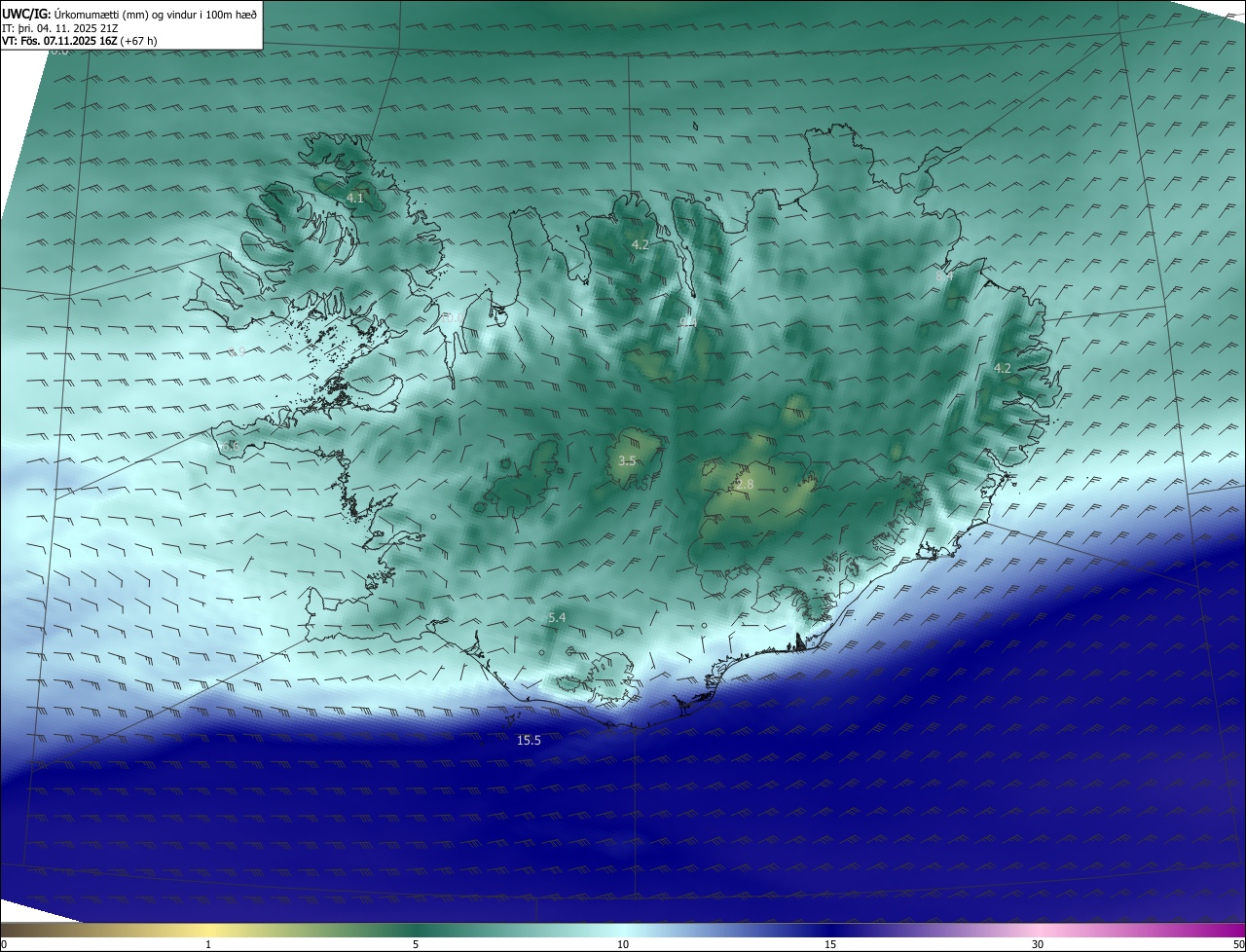The image size is (1246, 952).
Task: Click the 8.9 value west of Iceland
Action: coord(237,351)
